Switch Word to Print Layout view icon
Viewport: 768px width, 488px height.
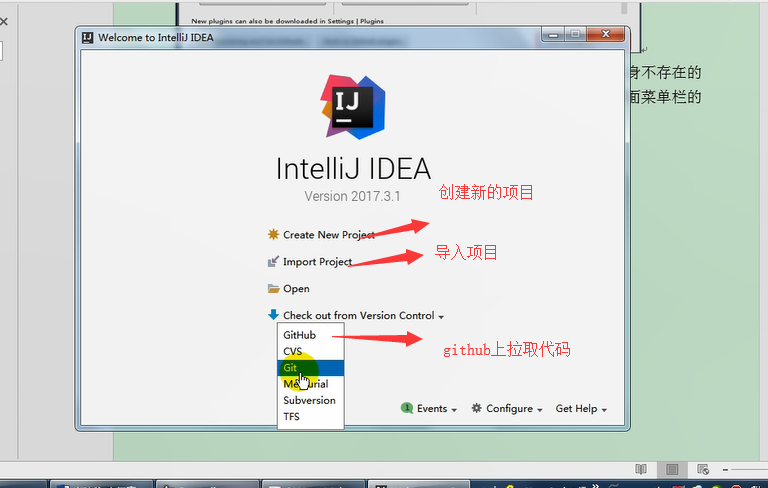coord(672,469)
